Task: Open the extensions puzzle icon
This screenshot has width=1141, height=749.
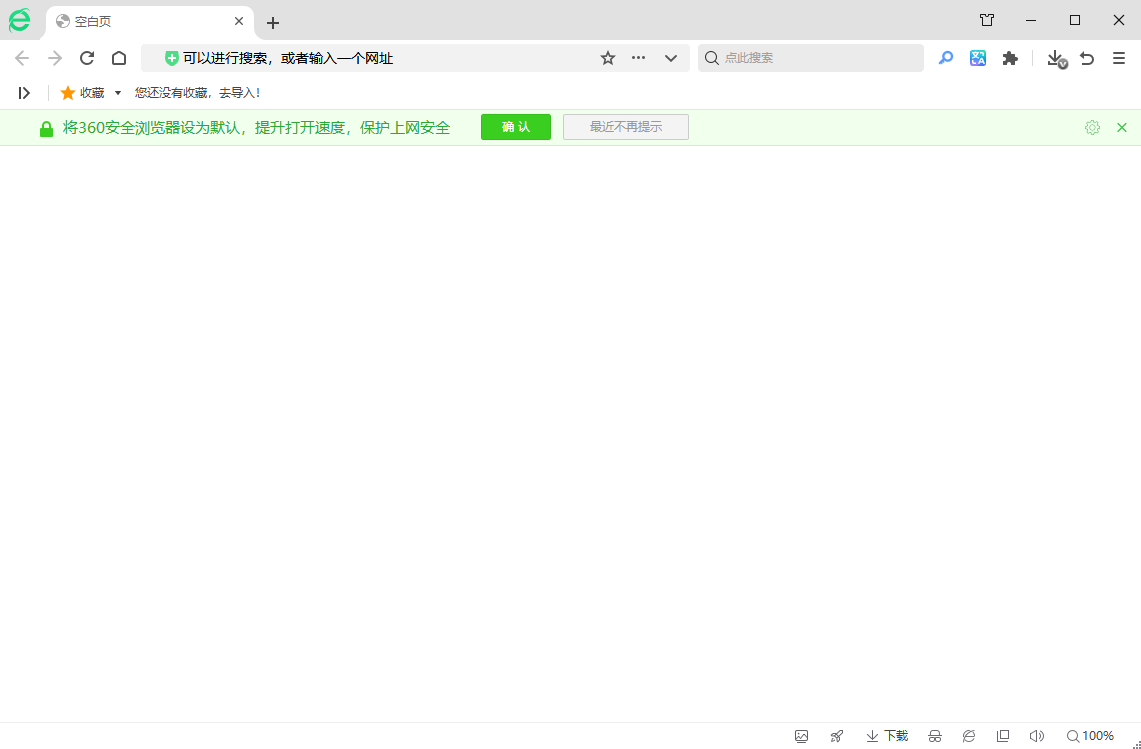Action: (1010, 58)
